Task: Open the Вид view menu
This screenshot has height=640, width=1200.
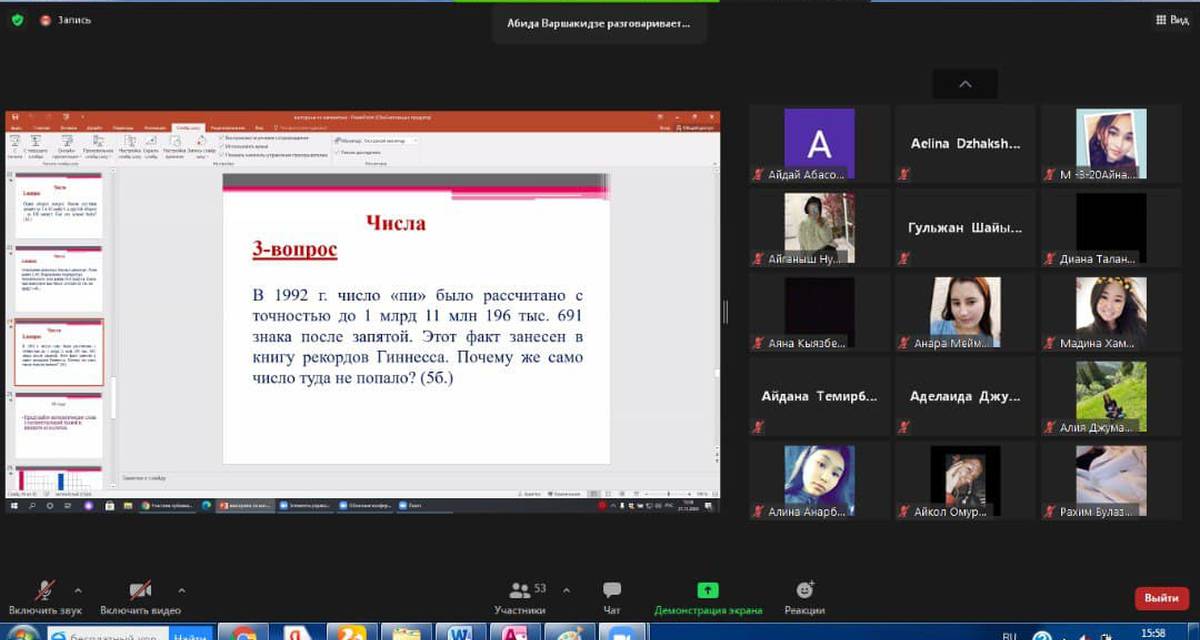Action: 1172,19
